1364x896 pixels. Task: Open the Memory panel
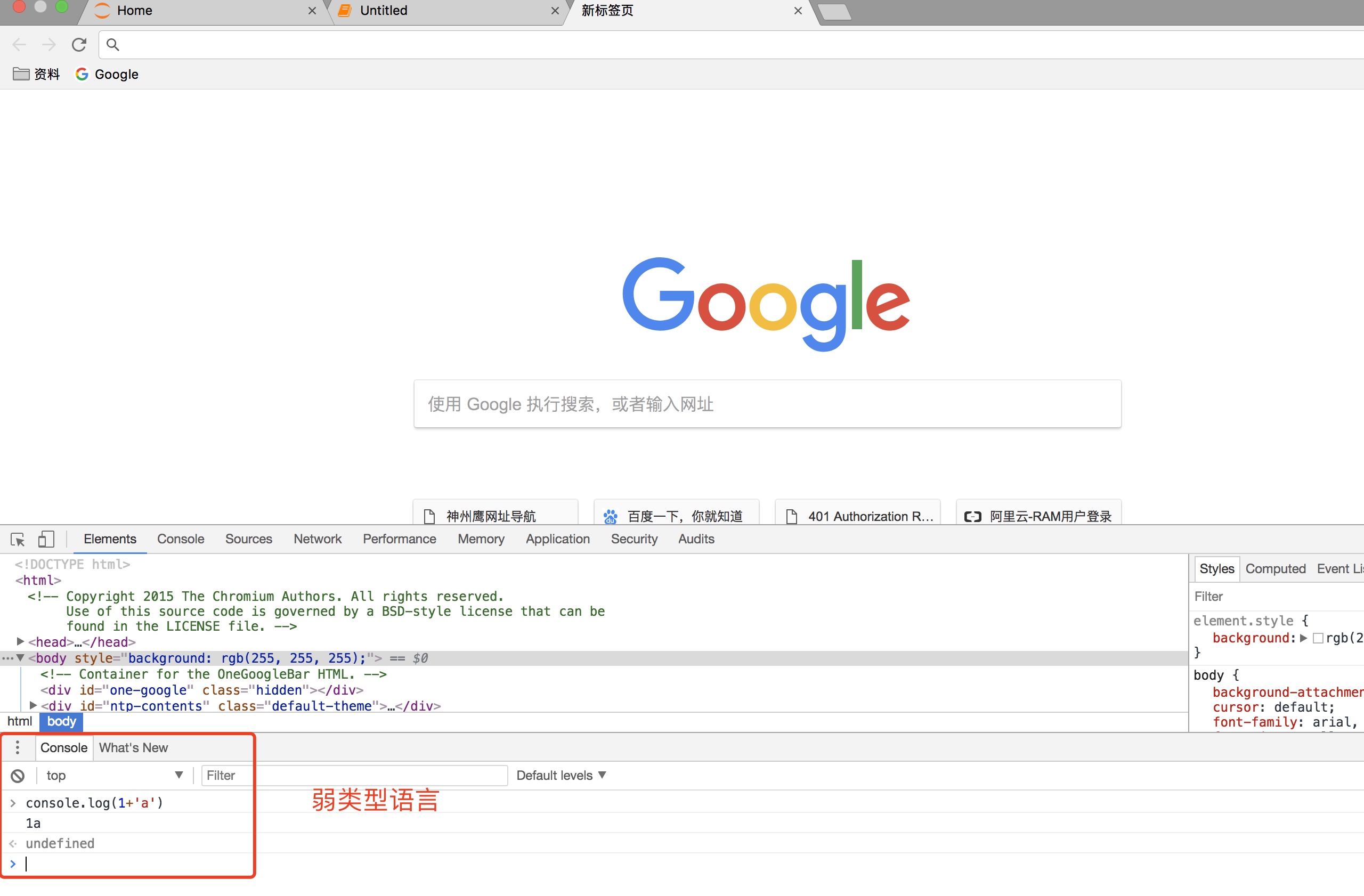tap(481, 539)
